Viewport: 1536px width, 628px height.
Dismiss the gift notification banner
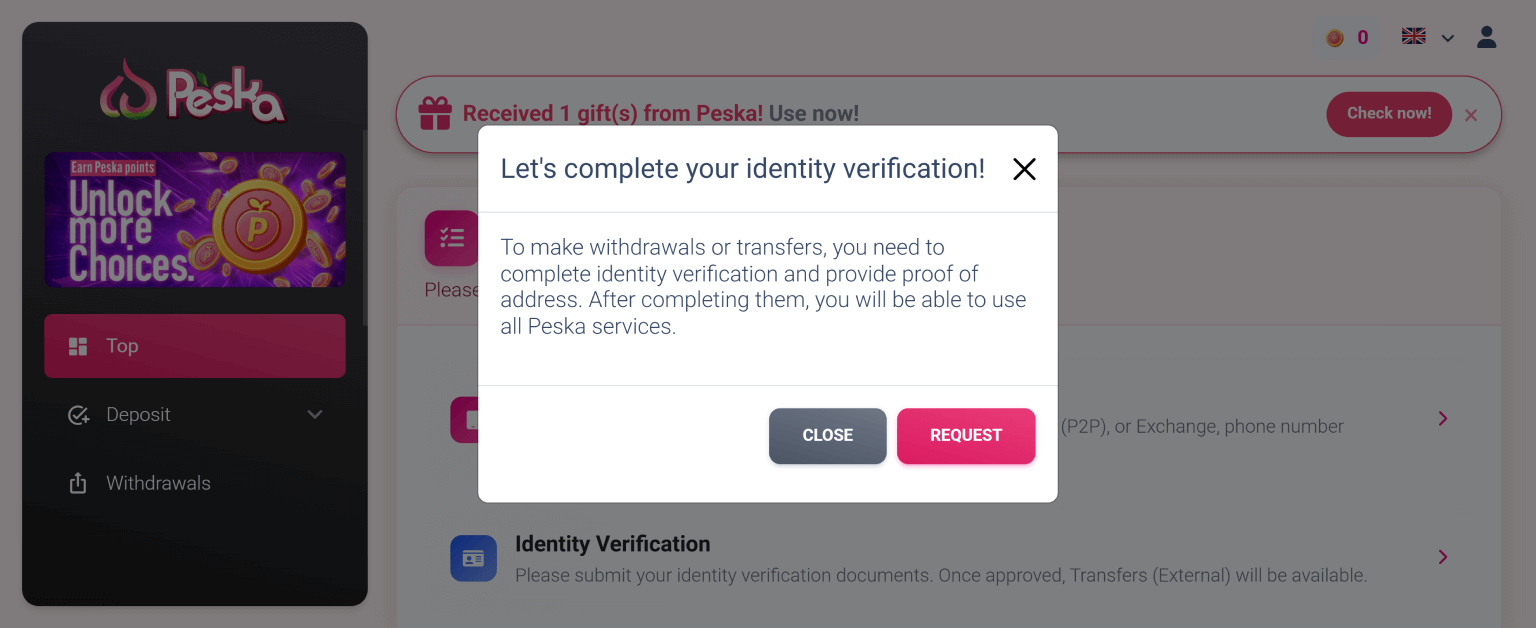coord(1471,115)
